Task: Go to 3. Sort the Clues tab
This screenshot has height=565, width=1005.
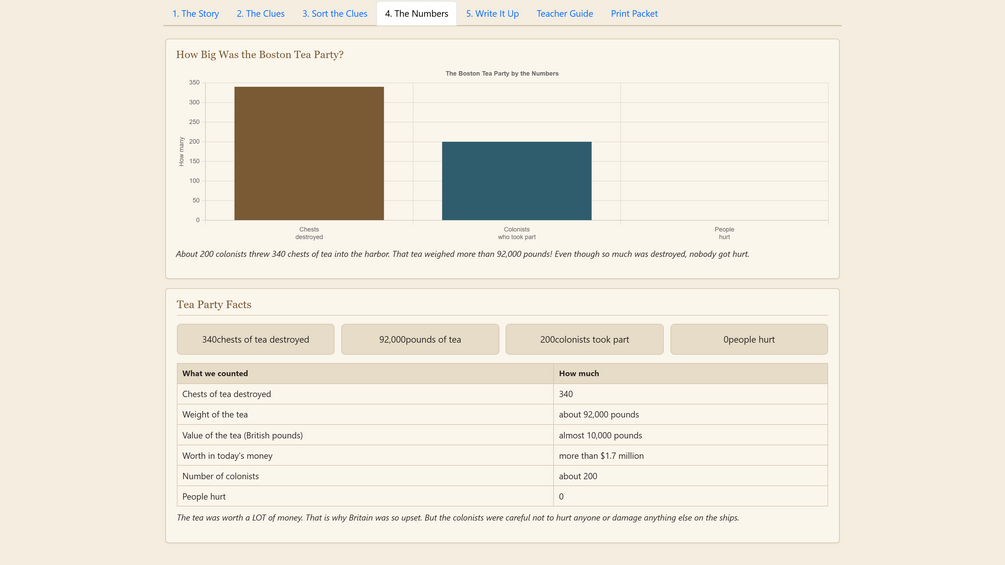Action: (x=335, y=13)
